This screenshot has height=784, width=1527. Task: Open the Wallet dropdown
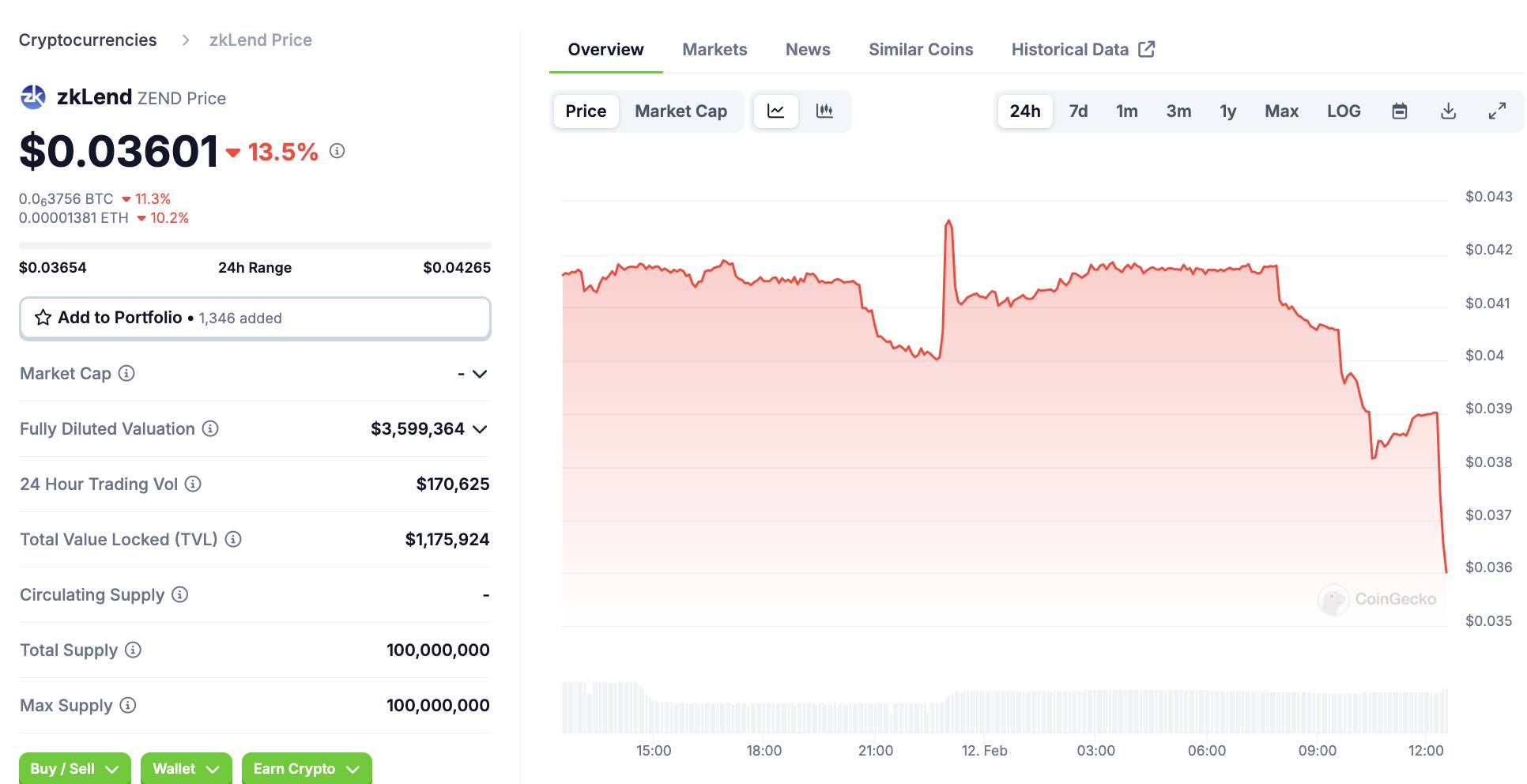click(x=187, y=769)
